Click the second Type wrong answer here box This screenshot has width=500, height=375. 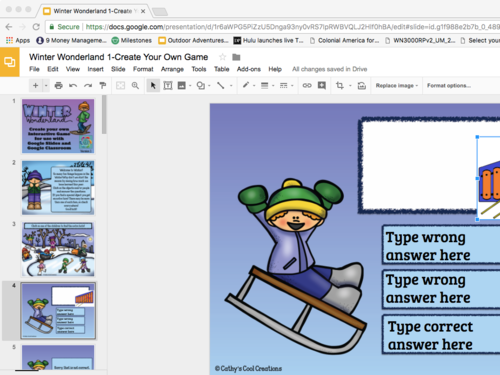point(441,289)
